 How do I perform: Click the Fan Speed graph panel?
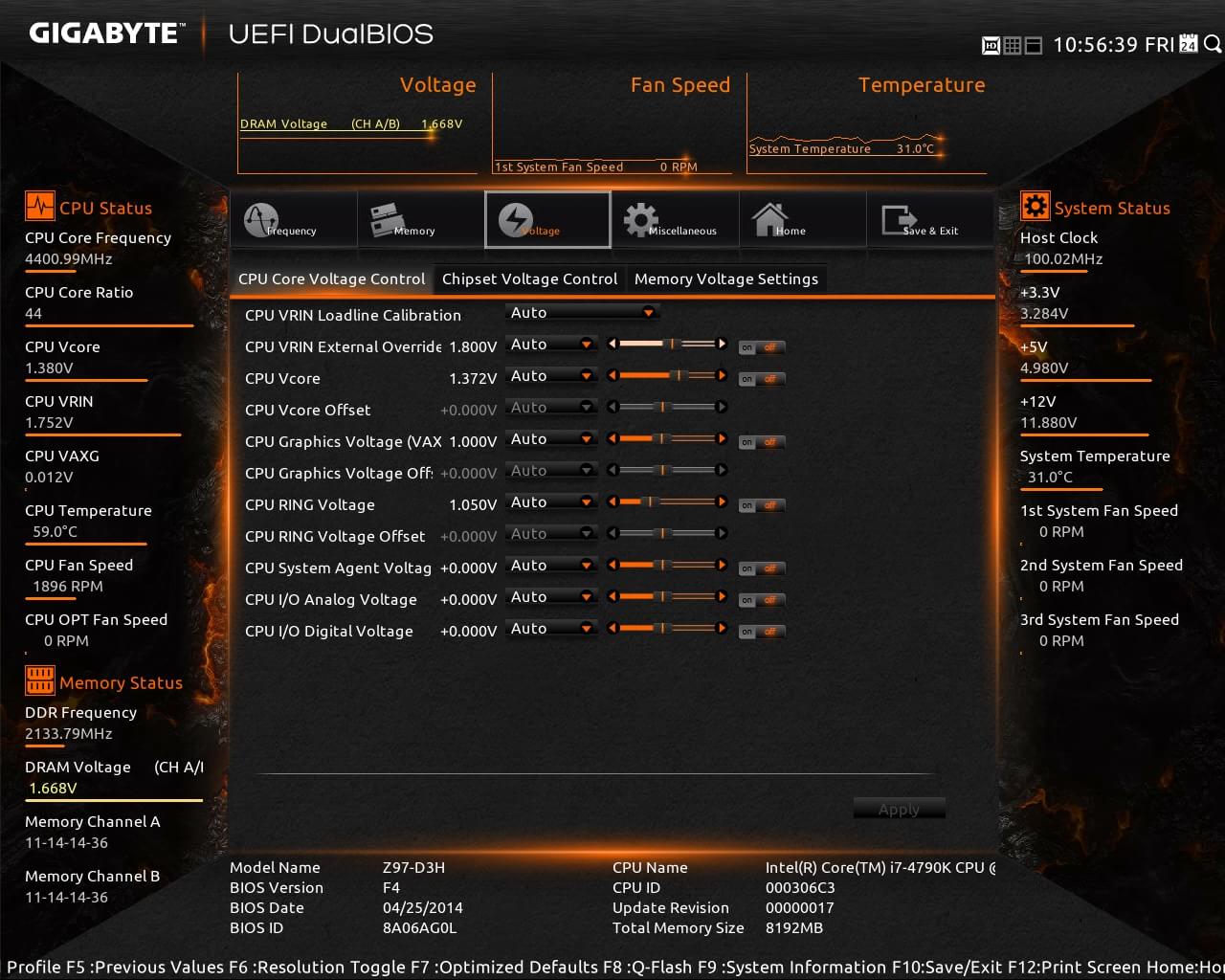(x=612, y=123)
